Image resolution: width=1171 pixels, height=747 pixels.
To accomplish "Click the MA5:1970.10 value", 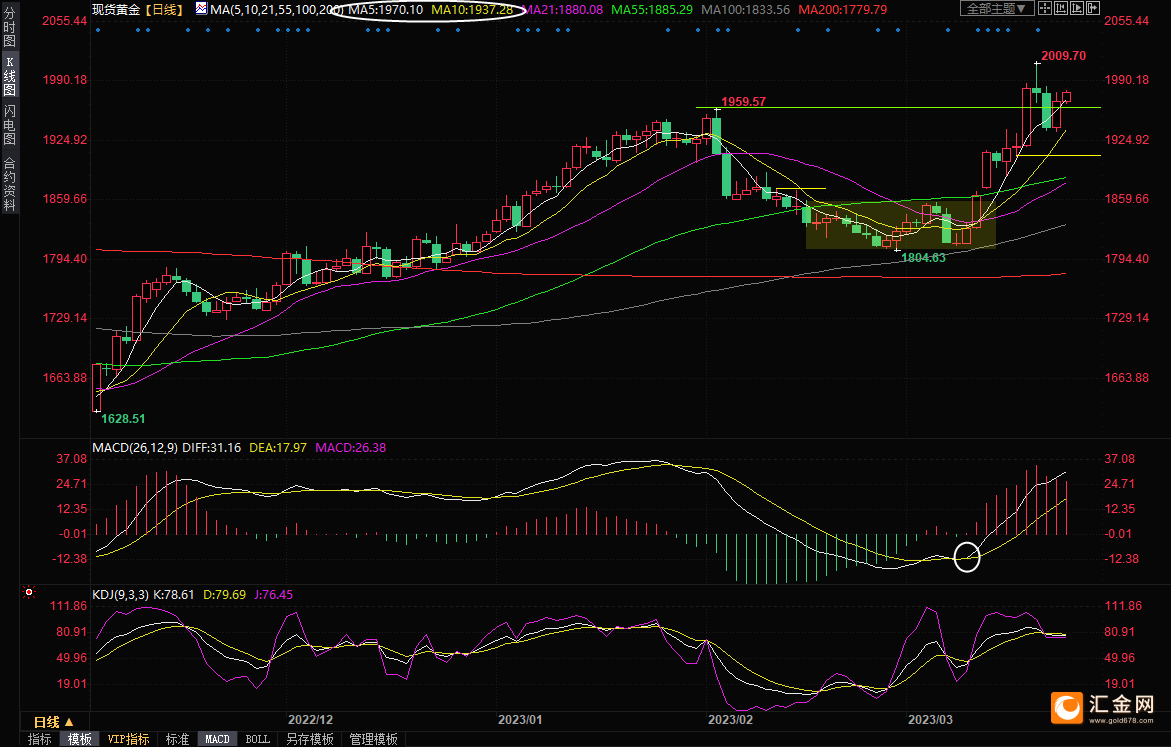I will pos(385,10).
